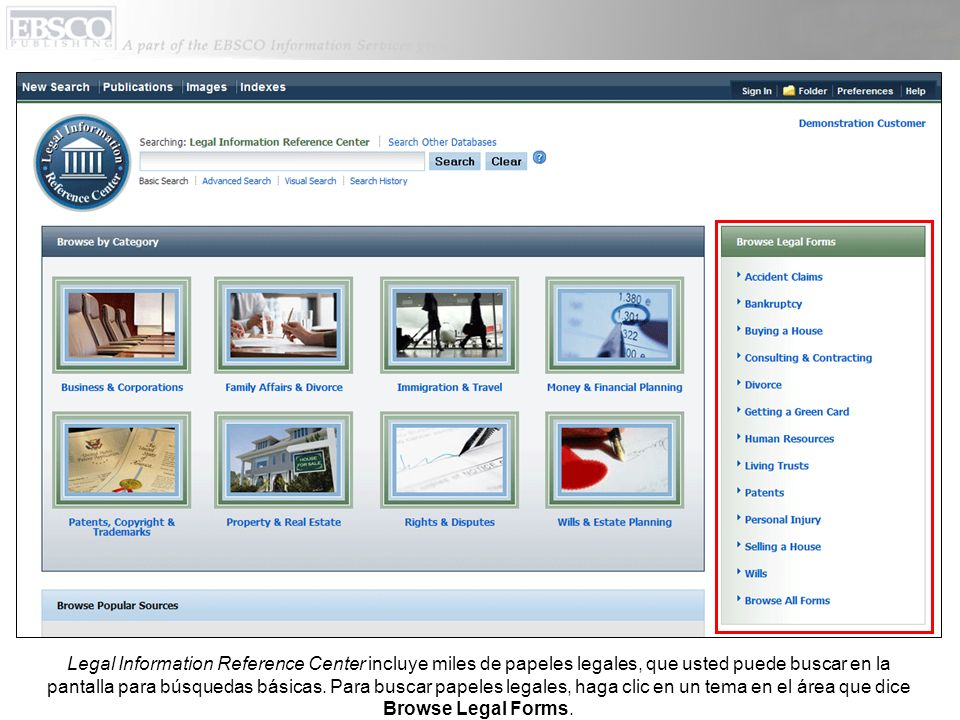The height and width of the screenshot is (720, 960).
Task: Click the blue help question mark icon
Action: click(x=539, y=158)
